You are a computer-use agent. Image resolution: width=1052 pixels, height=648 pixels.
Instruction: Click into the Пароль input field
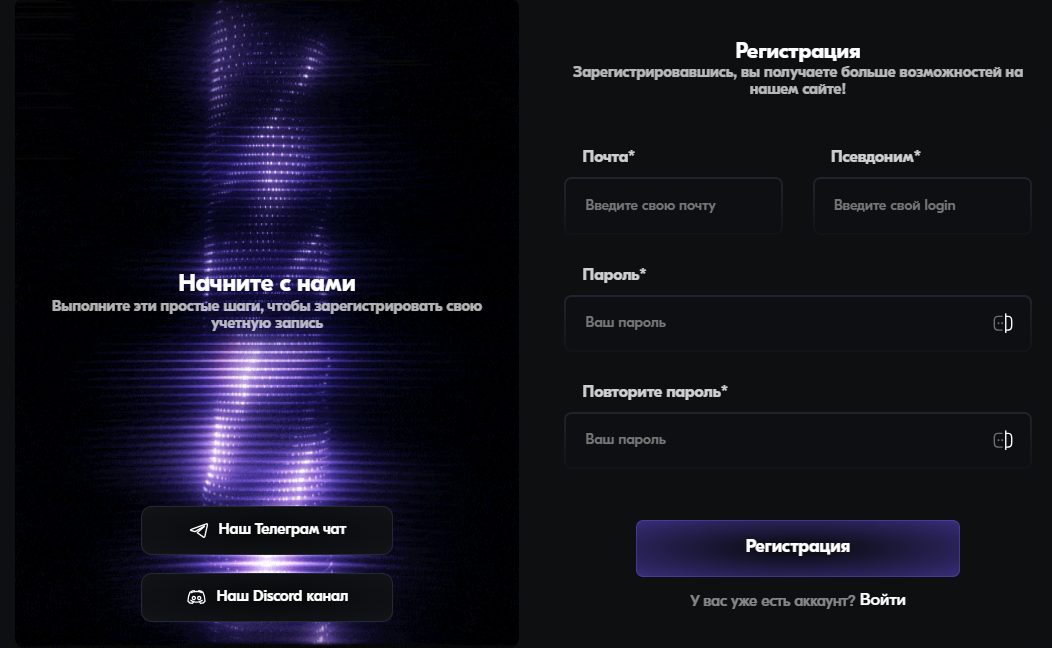[798, 323]
